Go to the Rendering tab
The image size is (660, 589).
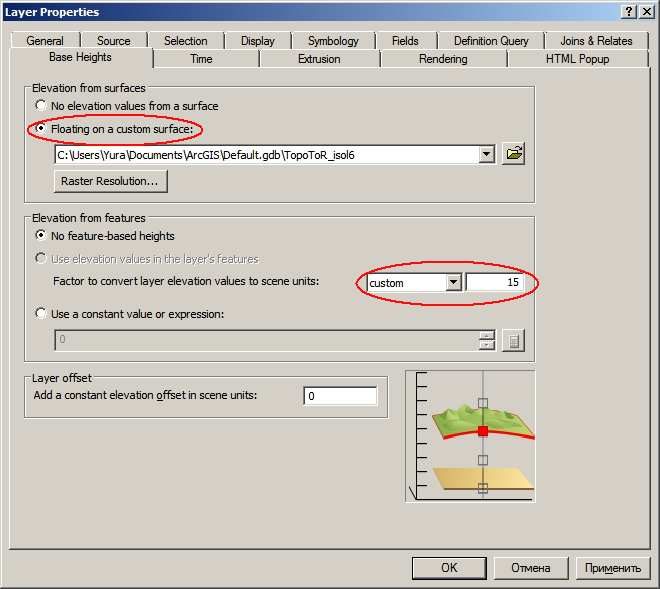point(443,59)
